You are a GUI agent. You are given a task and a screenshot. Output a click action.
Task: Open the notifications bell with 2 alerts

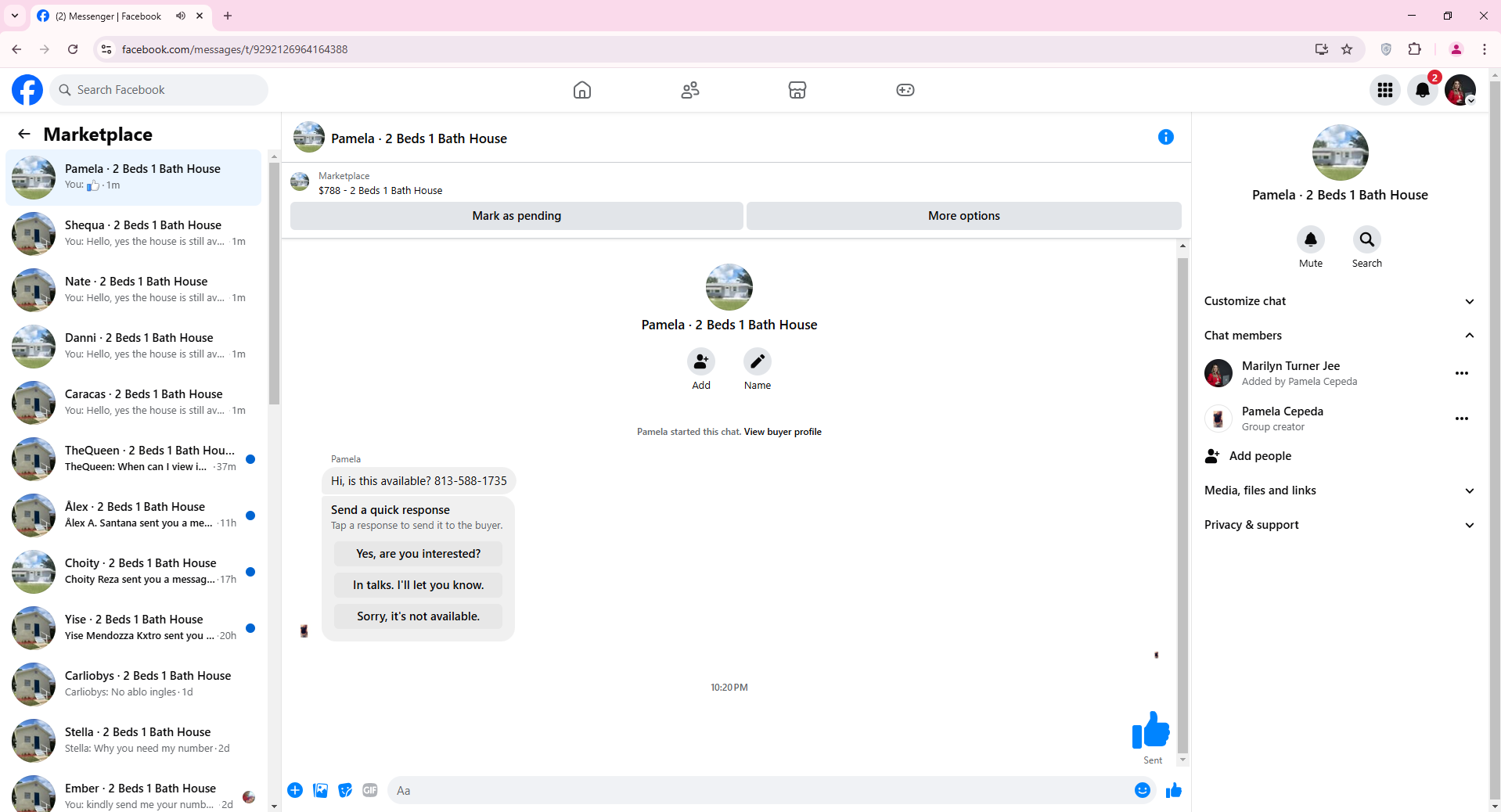click(1423, 90)
